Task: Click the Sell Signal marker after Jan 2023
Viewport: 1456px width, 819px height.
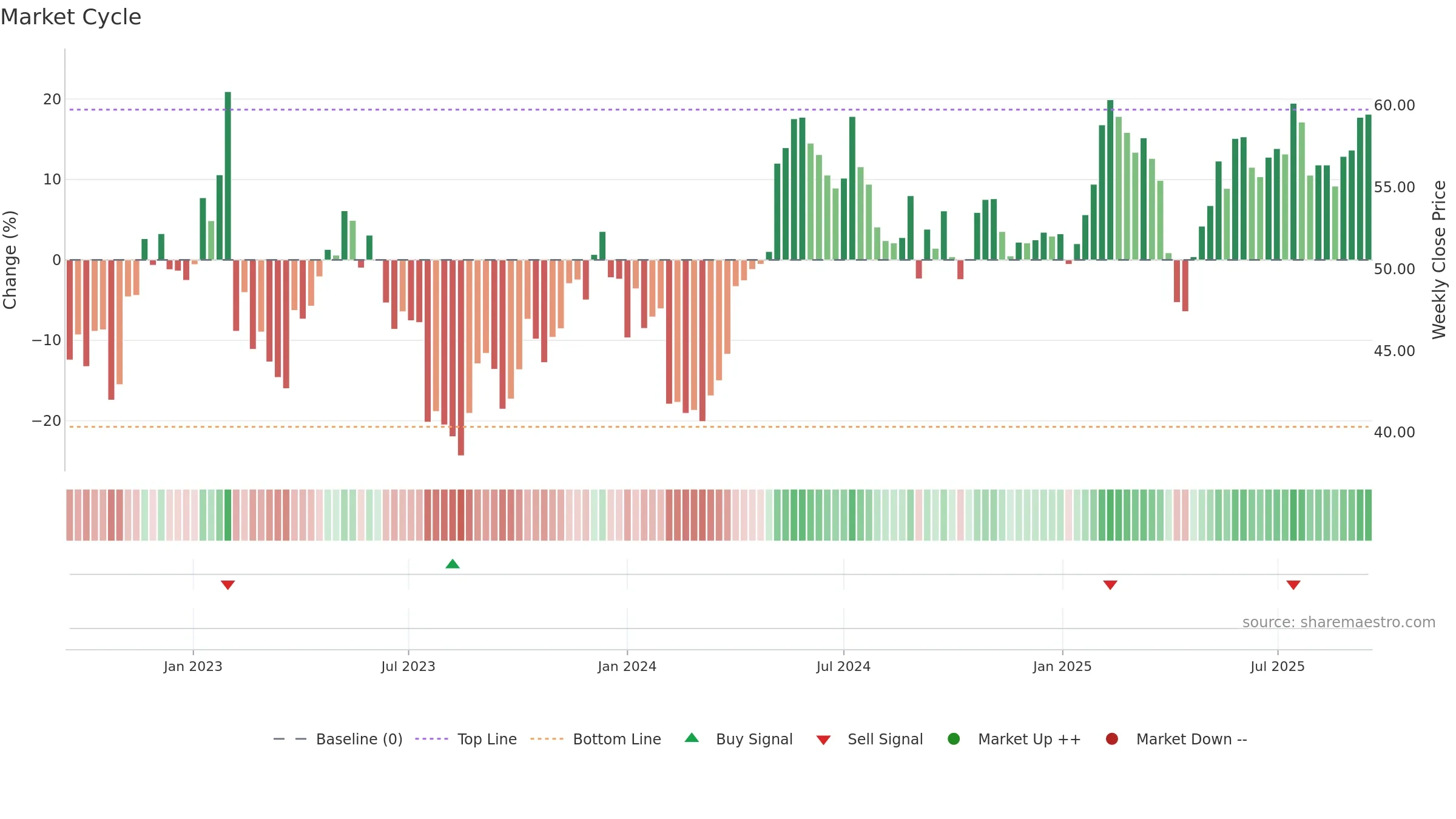Action: [227, 585]
